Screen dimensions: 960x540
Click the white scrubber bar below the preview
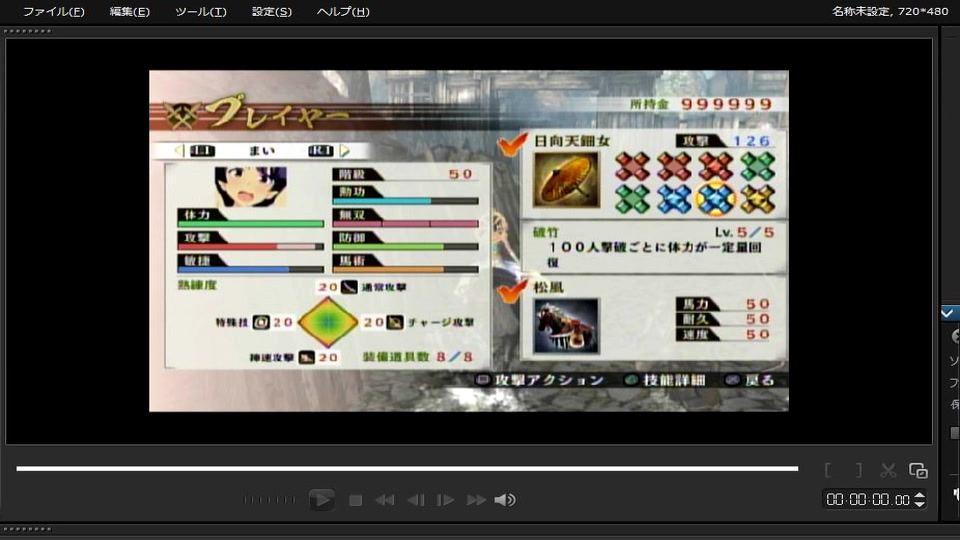[x=407, y=468]
